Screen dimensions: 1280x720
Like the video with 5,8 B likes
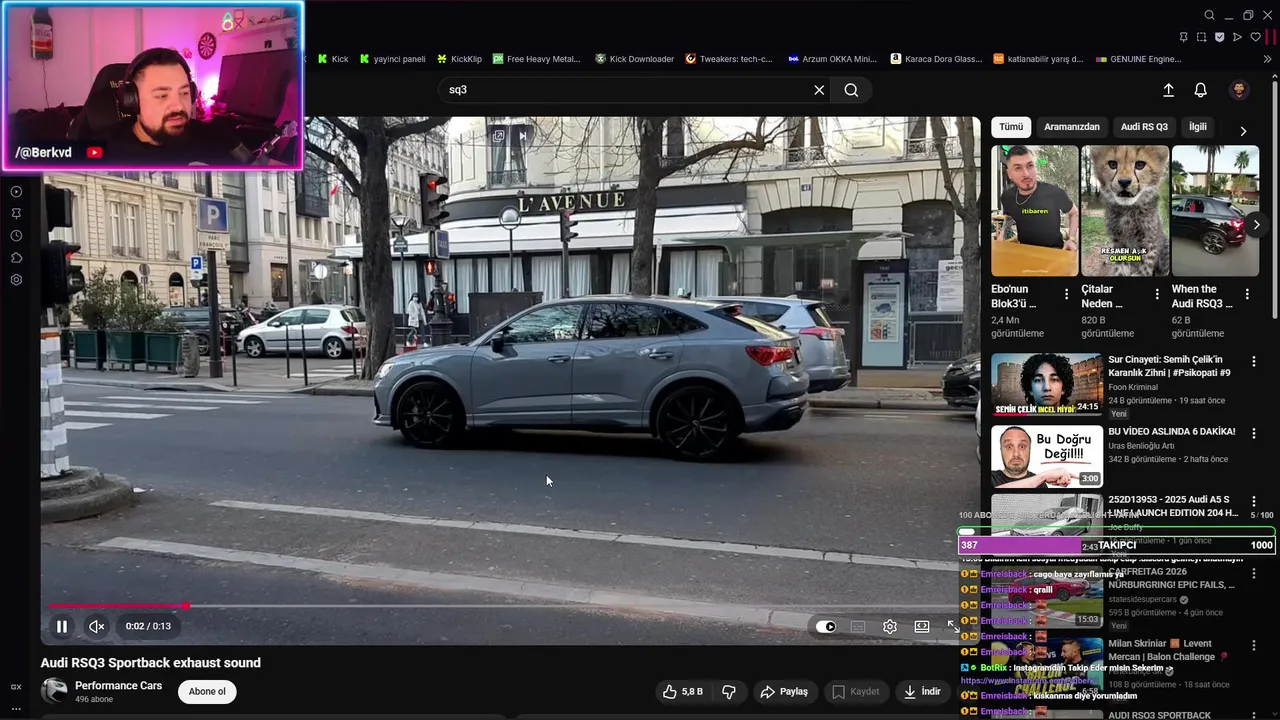(682, 691)
